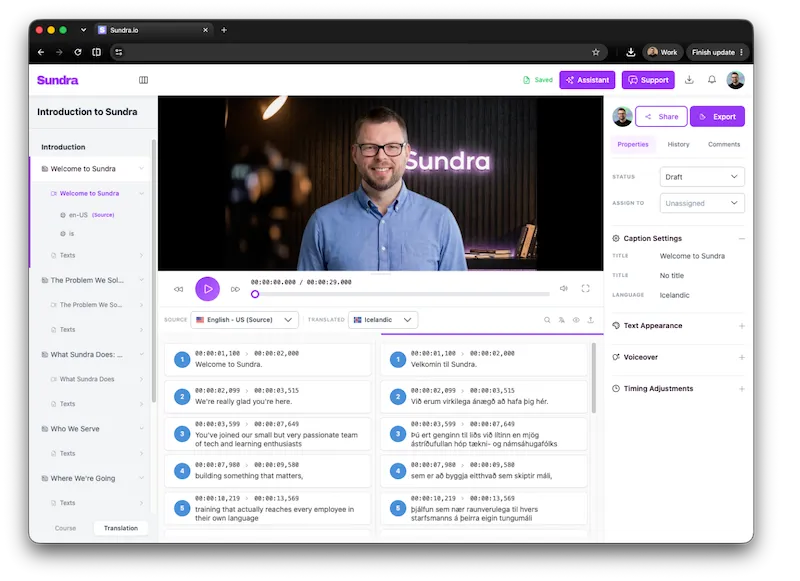Image resolution: width=800 pixels, height=581 pixels.
Task: Select the purple Welcome to Sundra video item
Action: (89, 194)
